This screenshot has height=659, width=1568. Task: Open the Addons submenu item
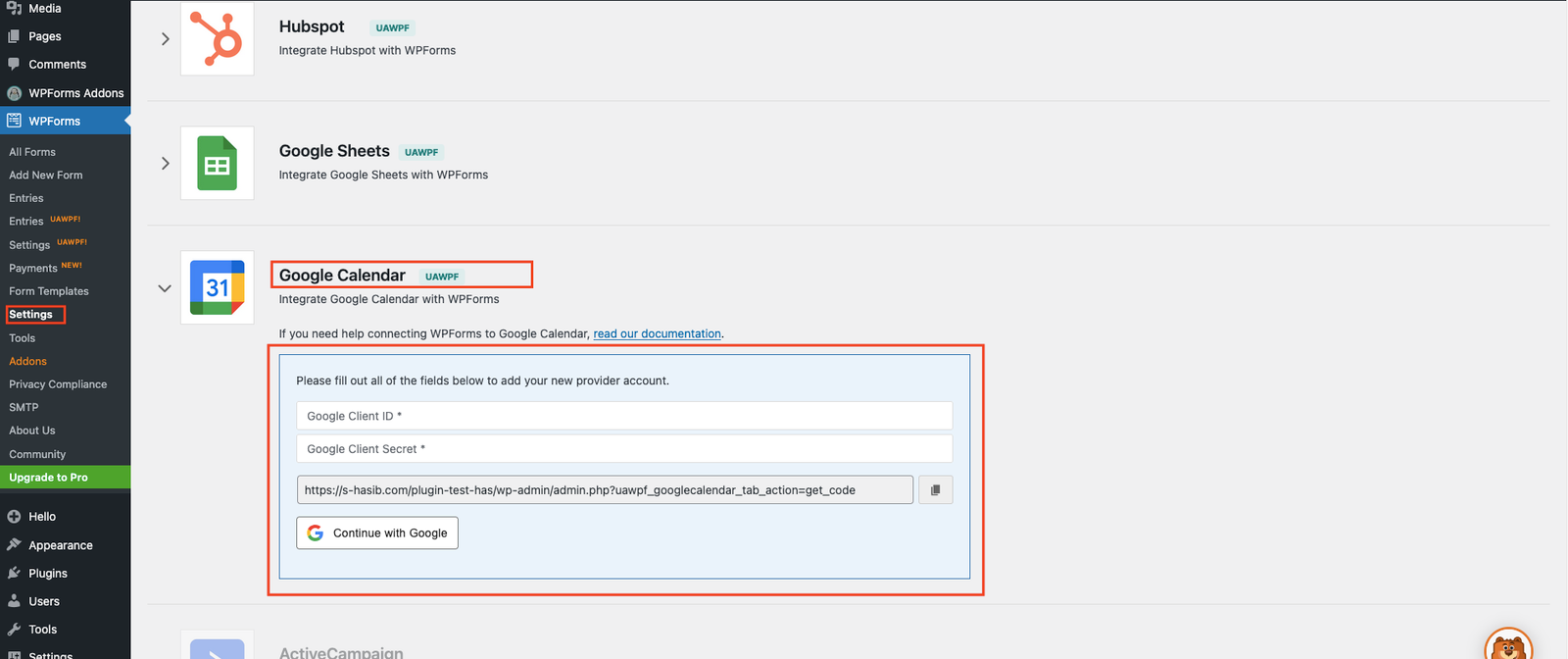point(27,361)
